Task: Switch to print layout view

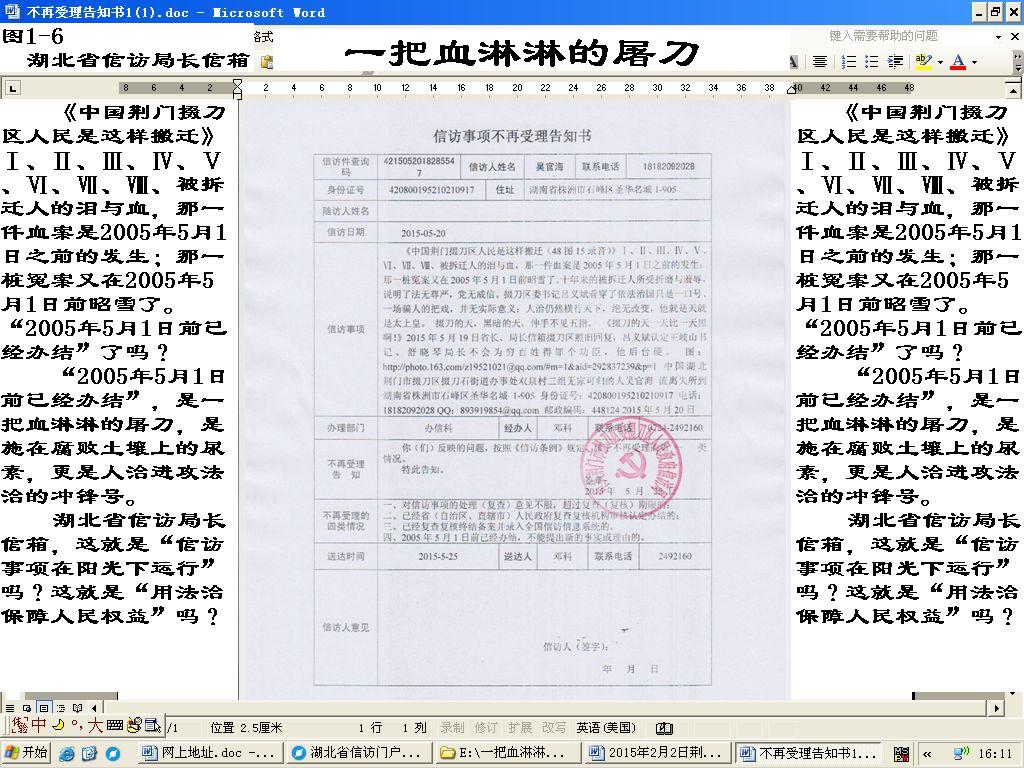Action: (x=44, y=709)
